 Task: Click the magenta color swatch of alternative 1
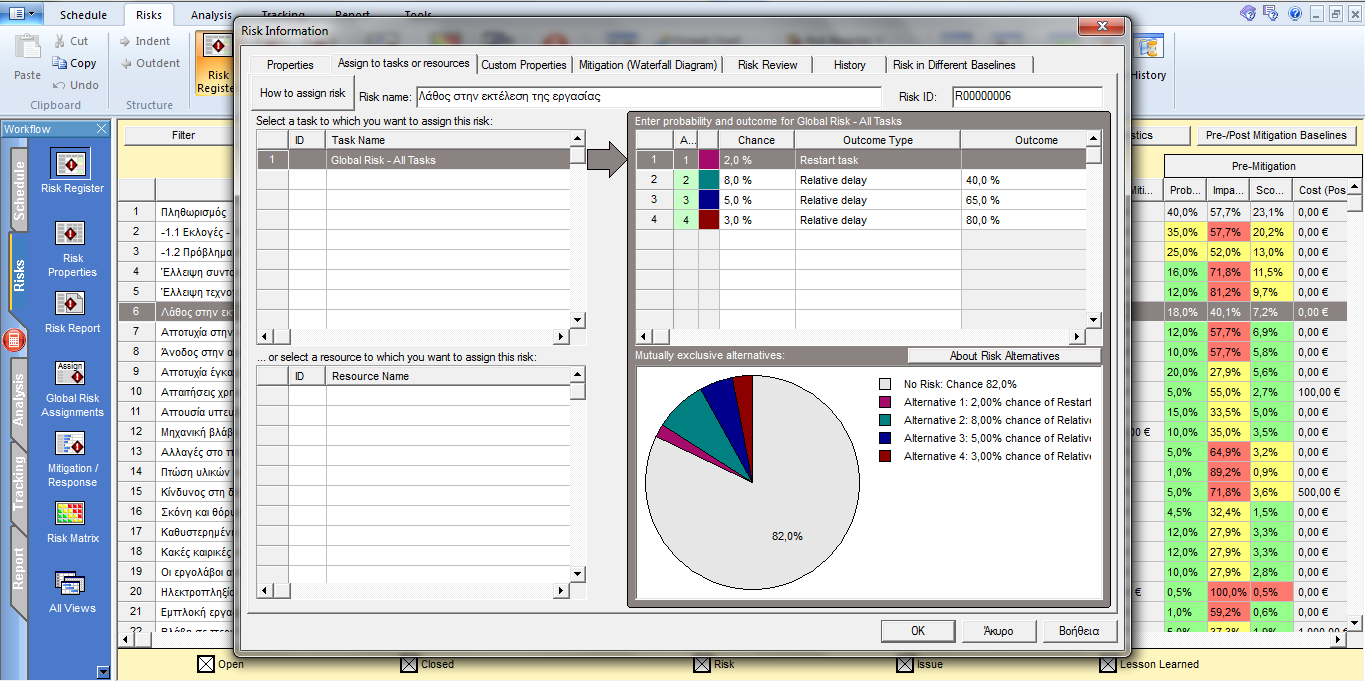point(709,160)
